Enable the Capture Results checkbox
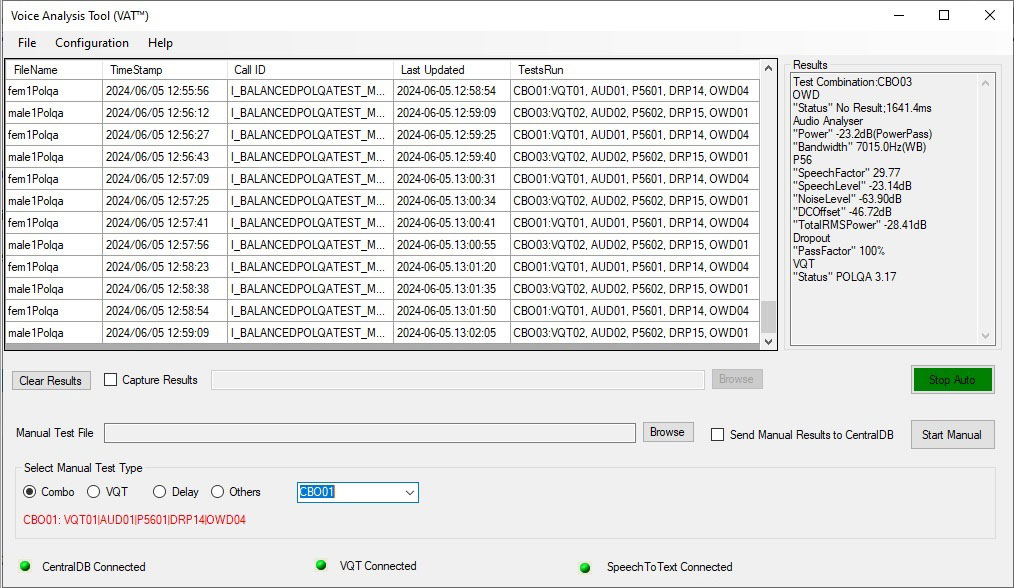Image resolution: width=1014 pixels, height=588 pixels. click(111, 380)
